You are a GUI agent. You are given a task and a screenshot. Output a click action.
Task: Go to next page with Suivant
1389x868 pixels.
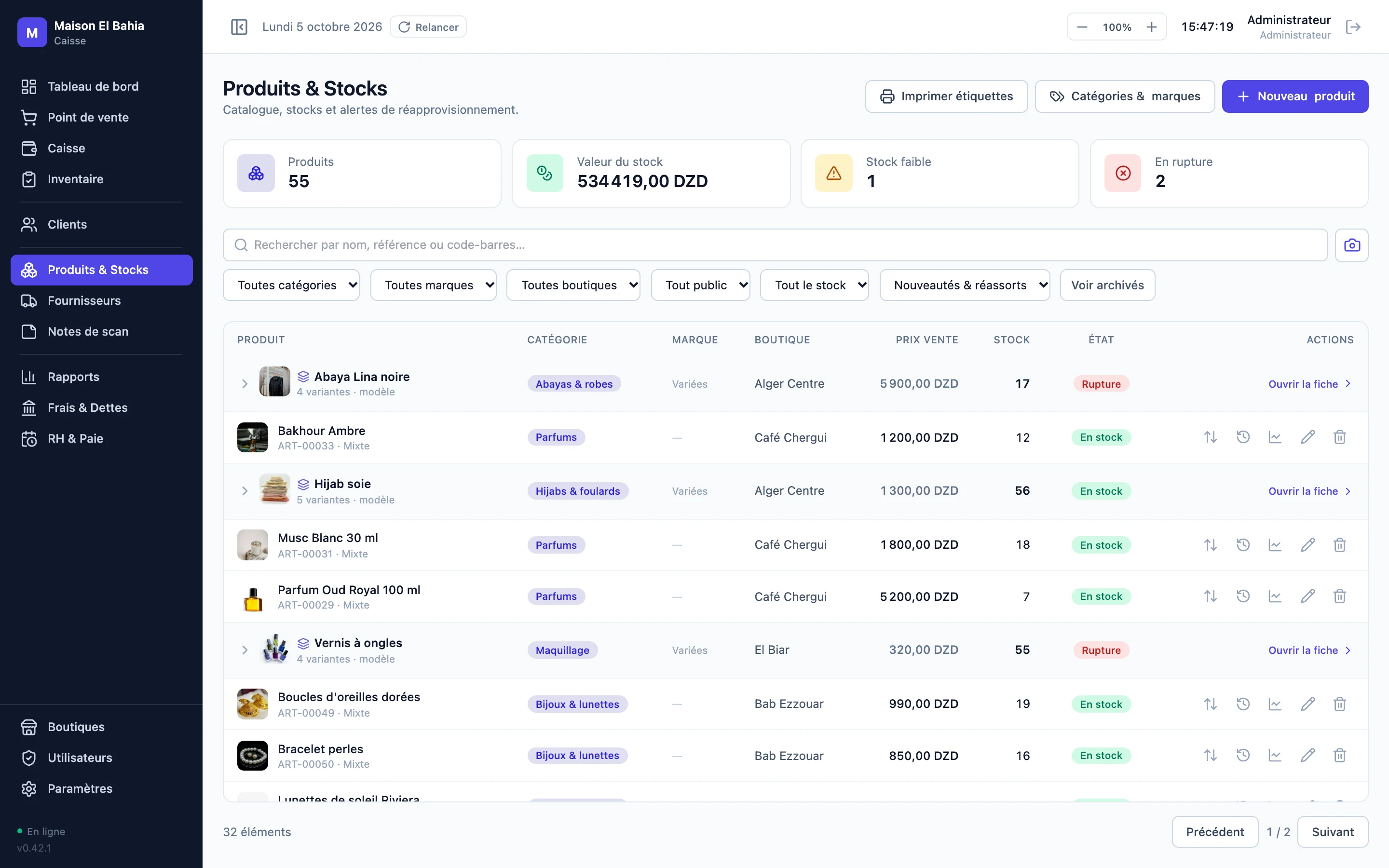tap(1332, 832)
